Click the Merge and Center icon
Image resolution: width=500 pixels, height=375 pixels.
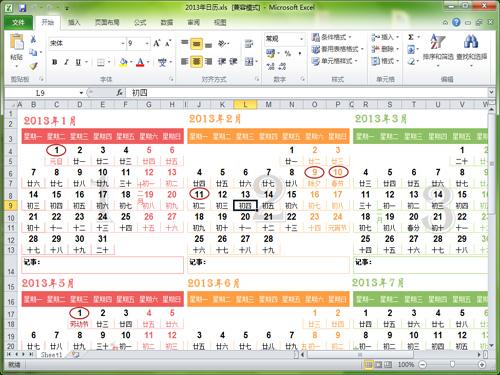pos(249,61)
